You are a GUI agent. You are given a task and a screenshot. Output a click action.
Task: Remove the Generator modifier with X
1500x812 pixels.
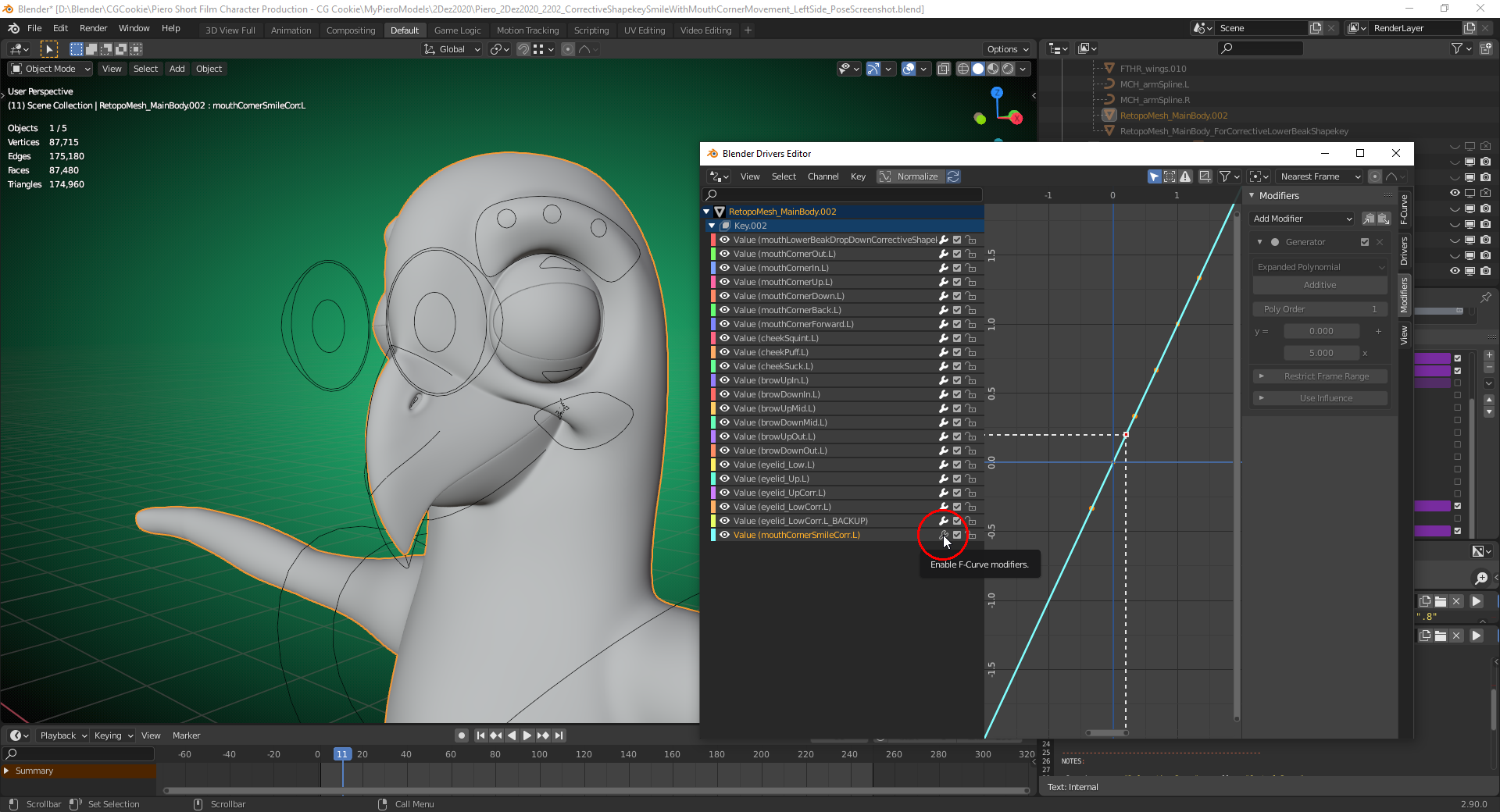pos(1380,242)
